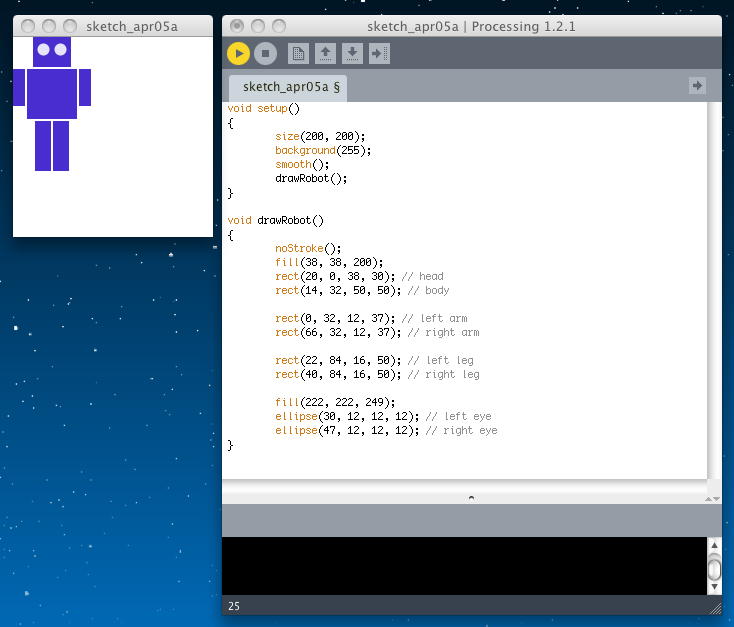
Task: Close the sketch_apr05a output window
Action: pyautogui.click(x=29, y=26)
